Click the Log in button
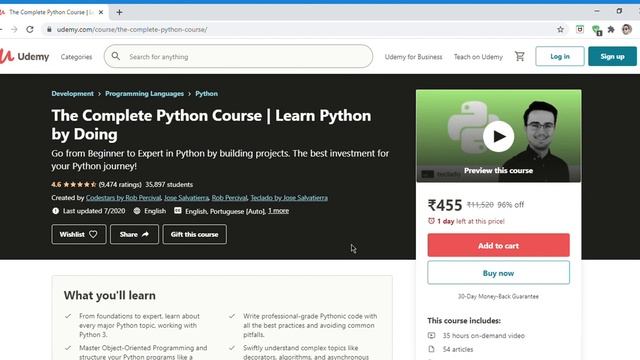Screen dimensions: 640x360 click(560, 56)
